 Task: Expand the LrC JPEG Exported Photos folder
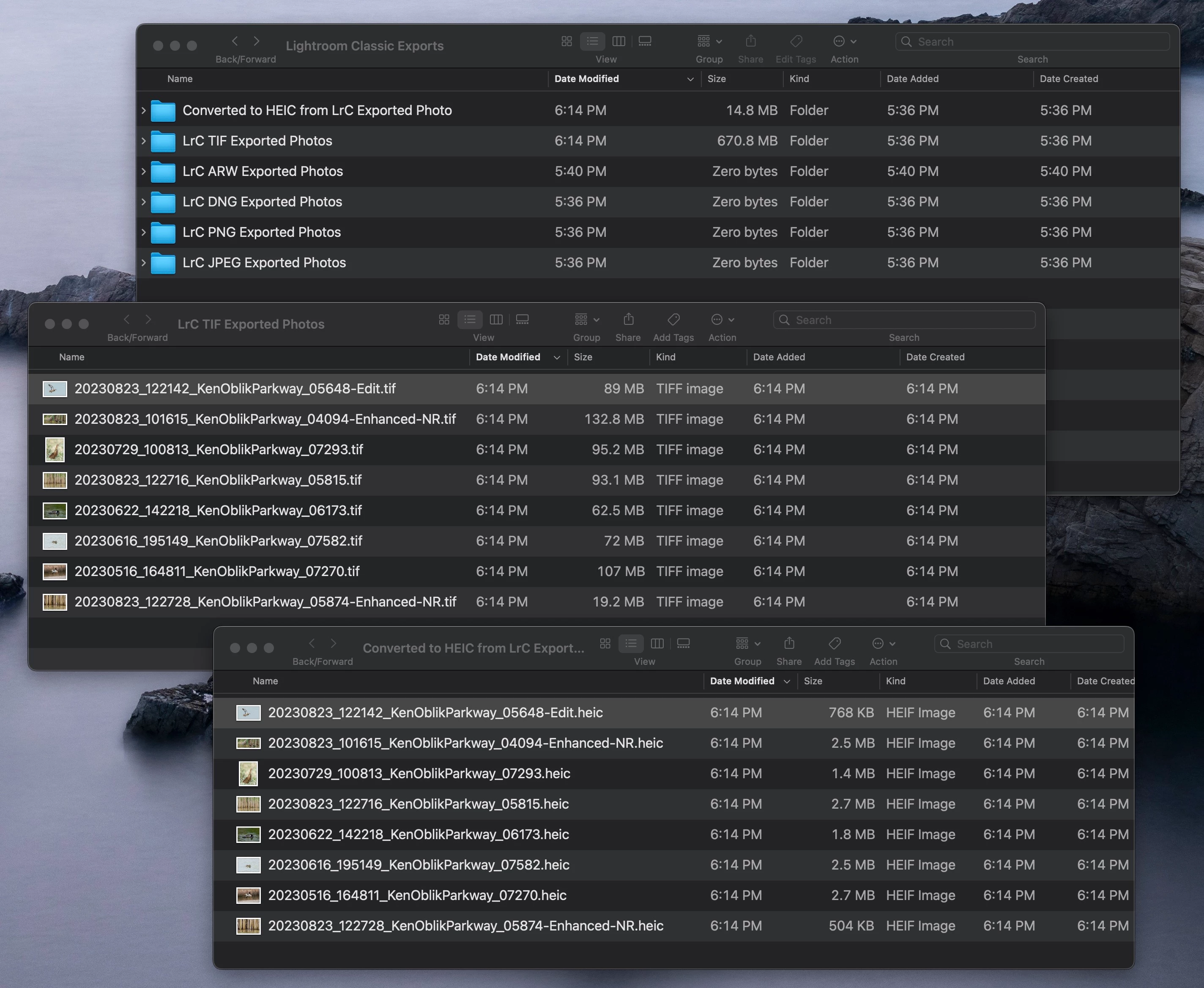pyautogui.click(x=143, y=262)
